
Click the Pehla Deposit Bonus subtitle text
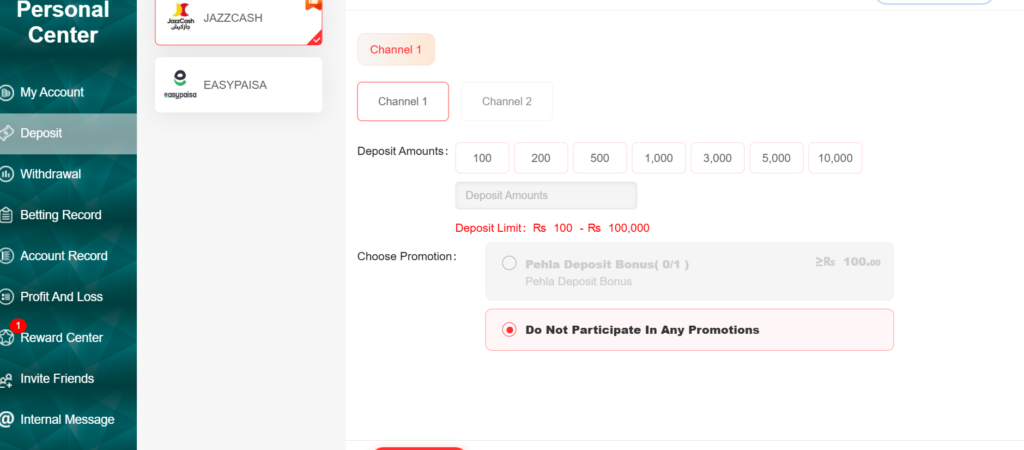[579, 281]
